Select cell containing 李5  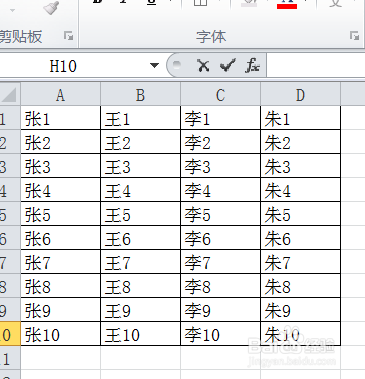point(220,214)
